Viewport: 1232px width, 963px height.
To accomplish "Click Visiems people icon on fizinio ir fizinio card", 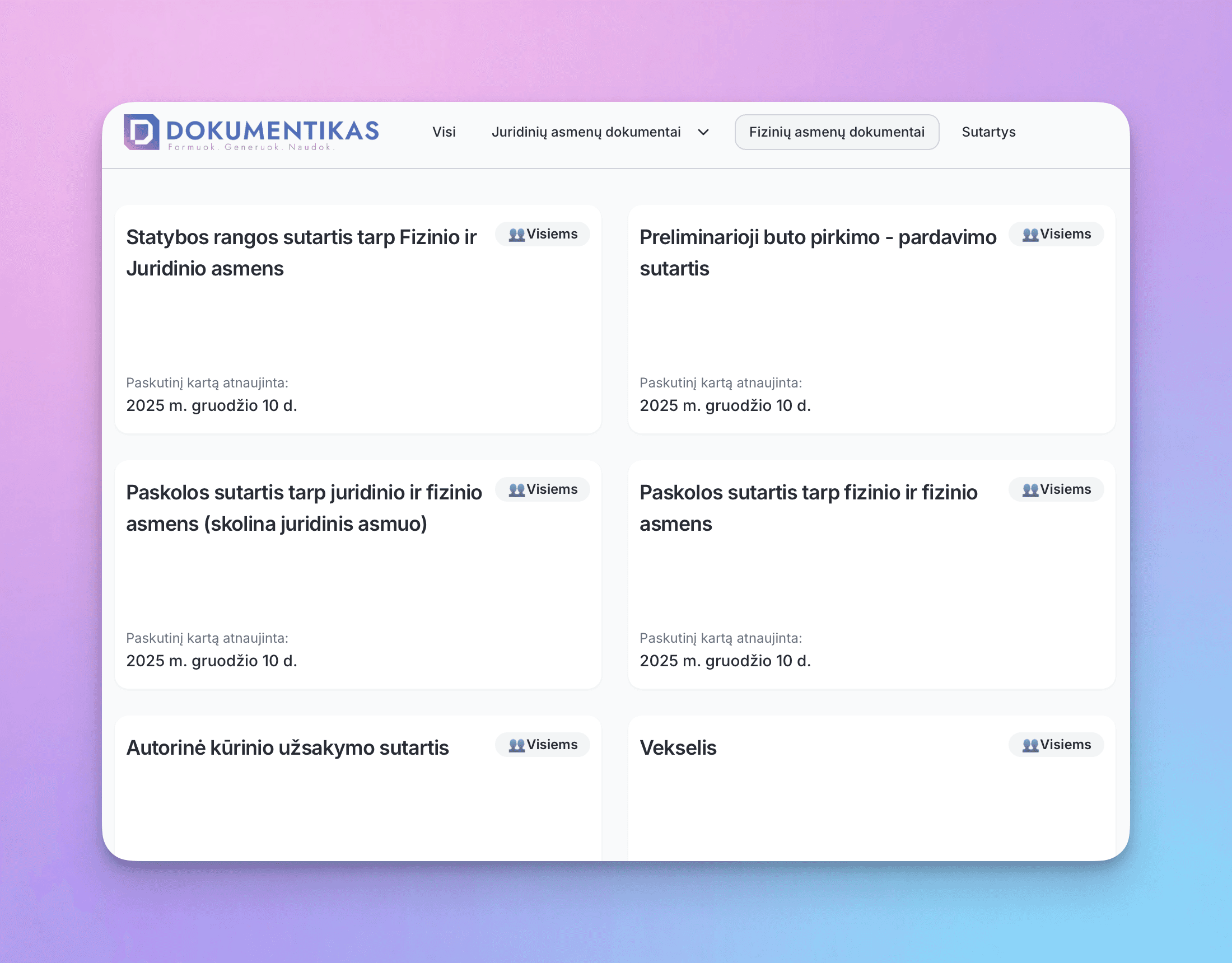I will [x=1029, y=490].
